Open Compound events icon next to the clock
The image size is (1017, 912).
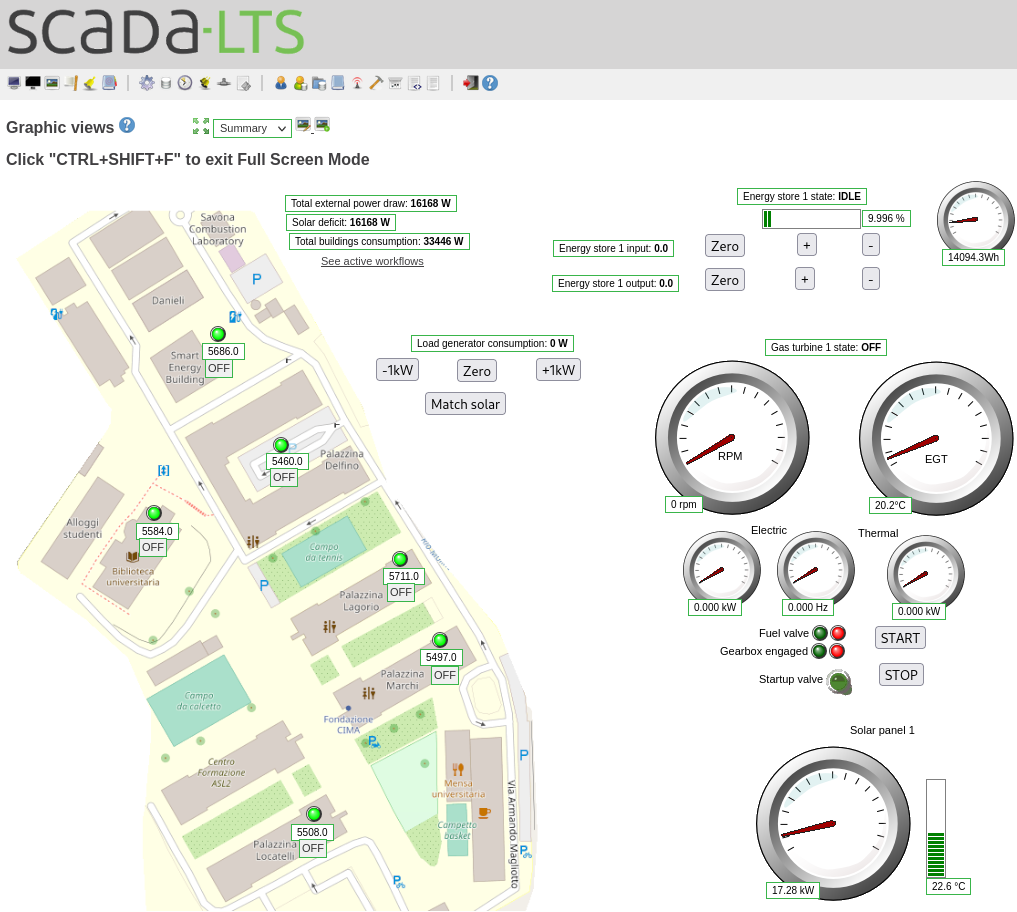pyautogui.click(x=205, y=83)
